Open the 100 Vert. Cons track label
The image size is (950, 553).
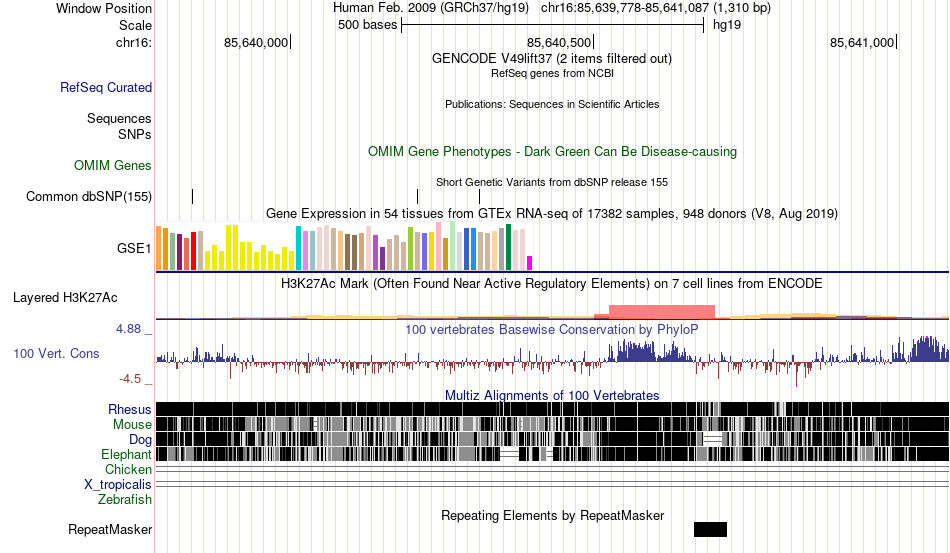(56, 353)
